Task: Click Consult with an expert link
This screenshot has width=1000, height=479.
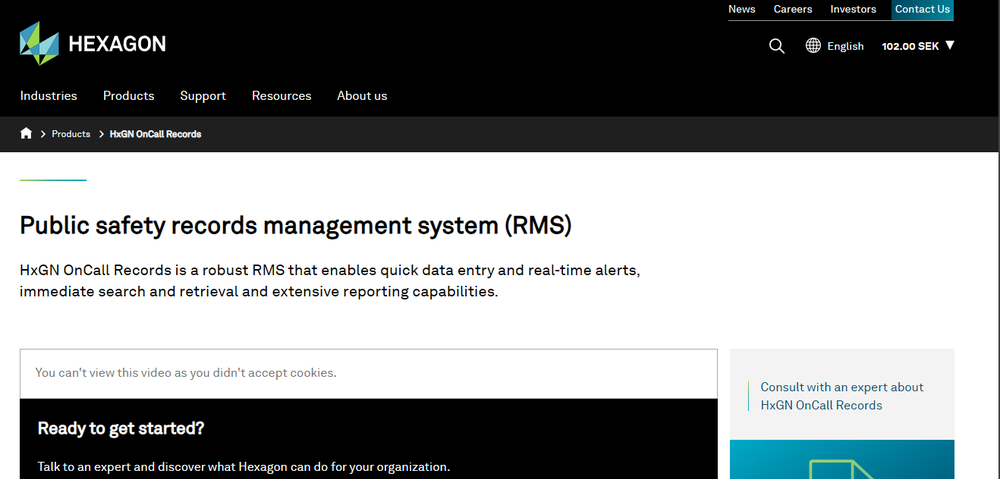Action: coord(842,396)
